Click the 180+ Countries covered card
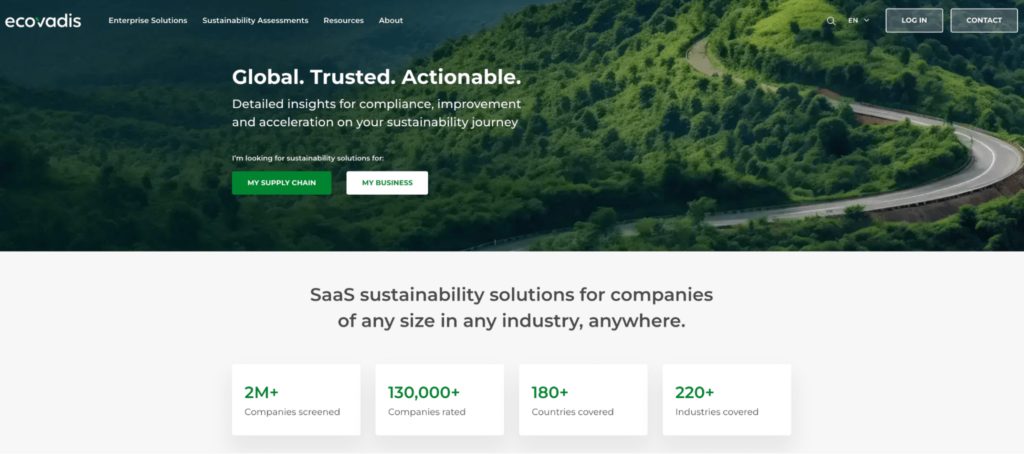 point(583,400)
